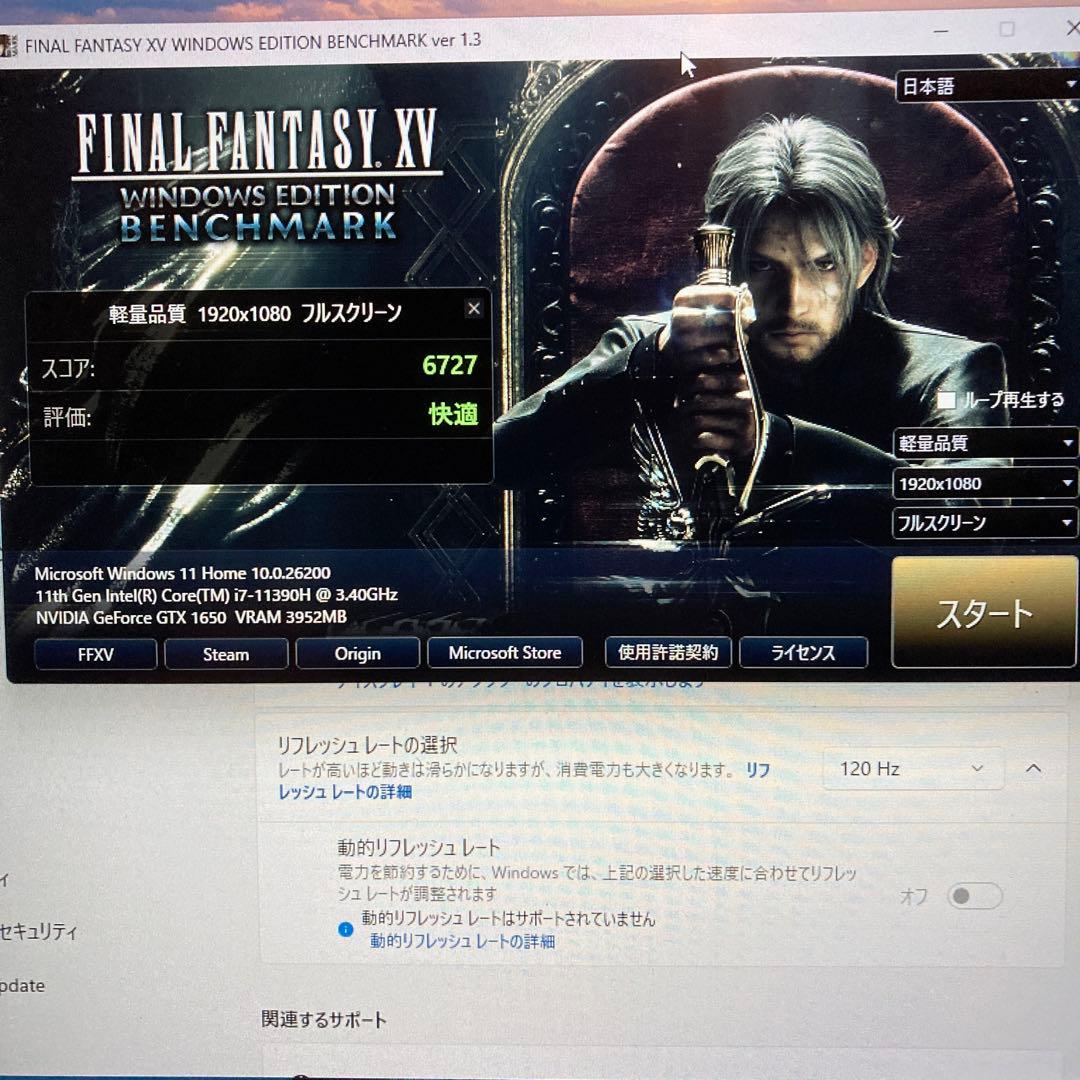Open the 日本語 language dropdown

point(985,87)
